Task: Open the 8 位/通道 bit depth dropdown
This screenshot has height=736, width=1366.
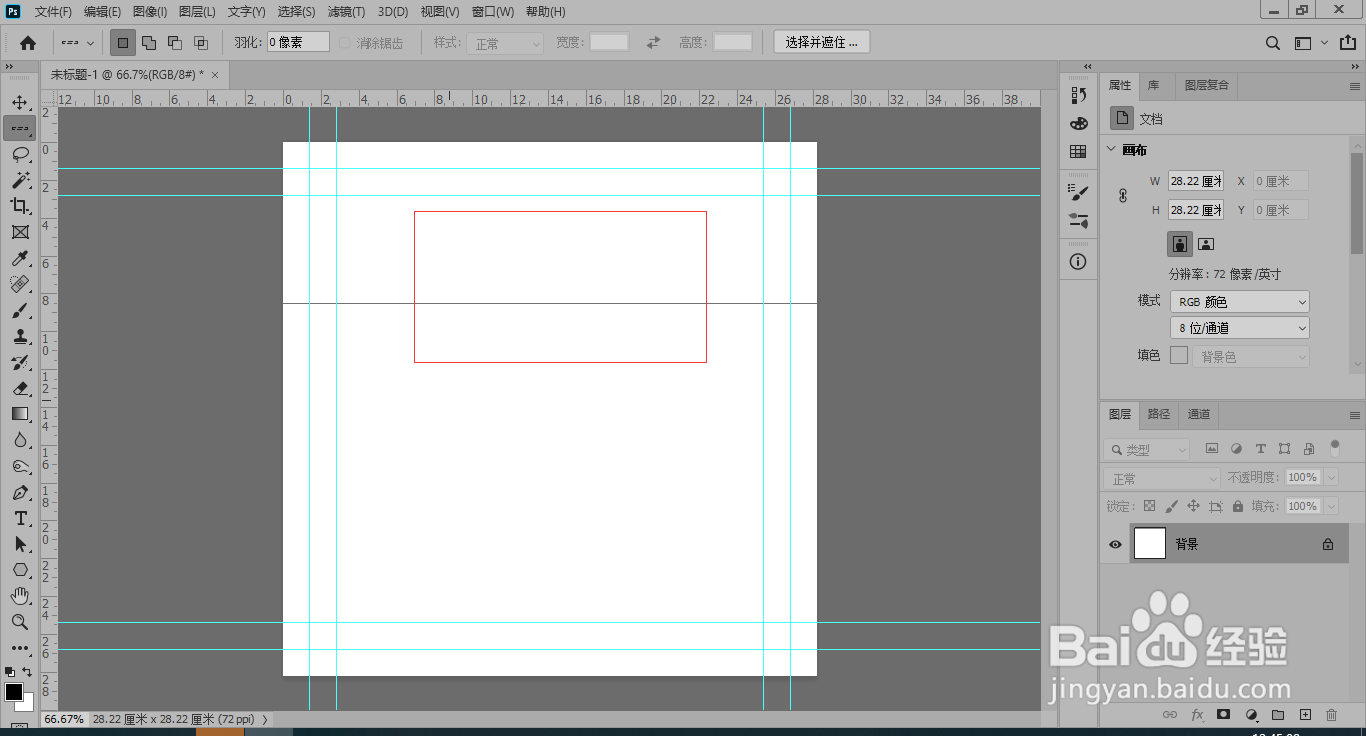Action: pyautogui.click(x=1239, y=328)
